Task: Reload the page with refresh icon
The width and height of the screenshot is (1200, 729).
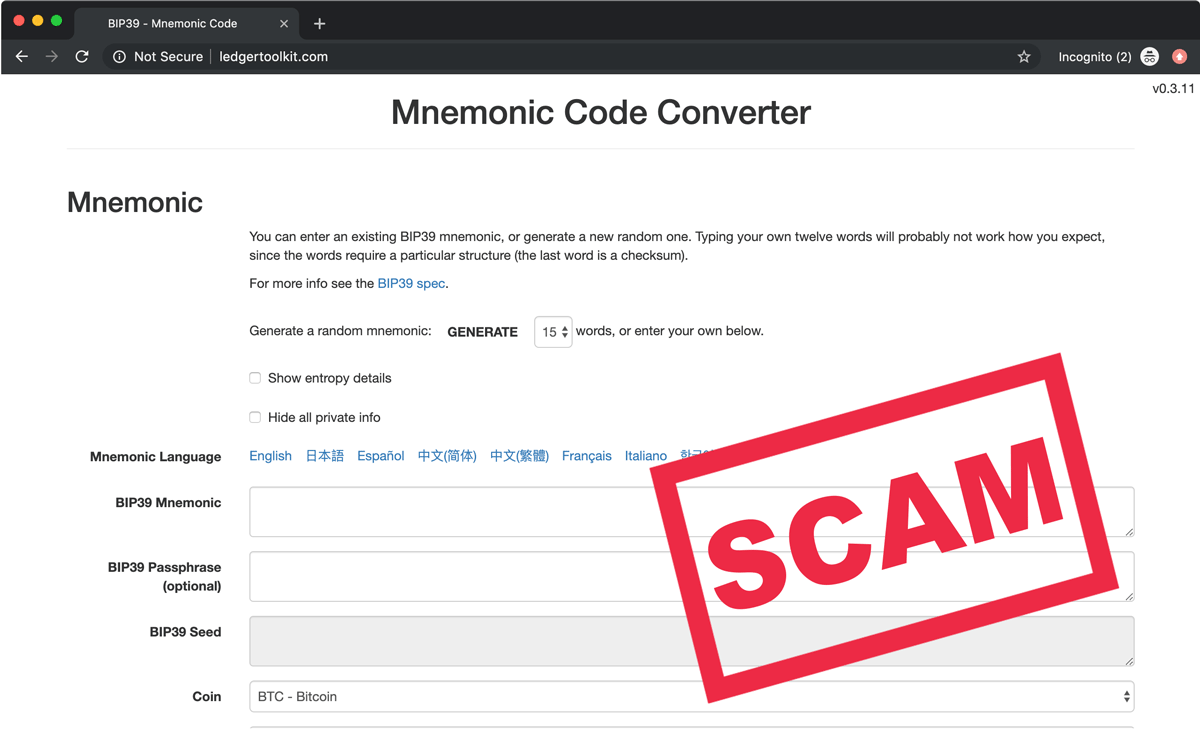Action: point(82,57)
